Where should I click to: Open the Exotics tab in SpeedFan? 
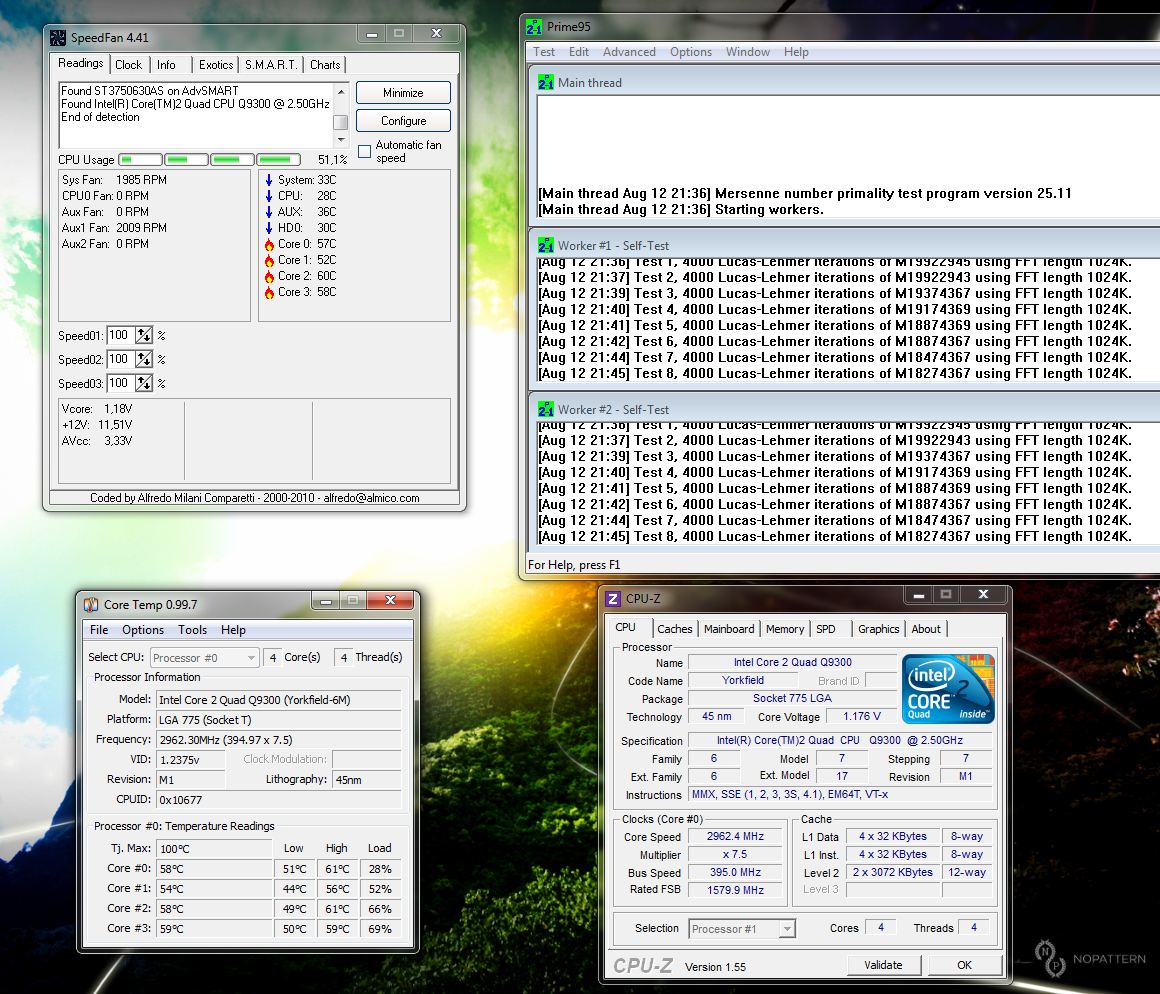216,64
